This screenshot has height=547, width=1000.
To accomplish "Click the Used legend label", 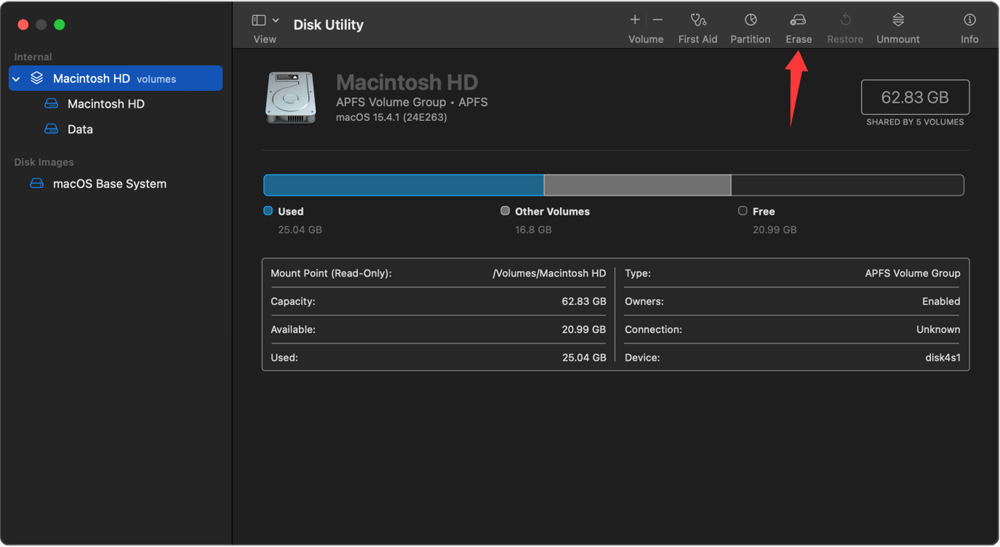I will pos(291,212).
